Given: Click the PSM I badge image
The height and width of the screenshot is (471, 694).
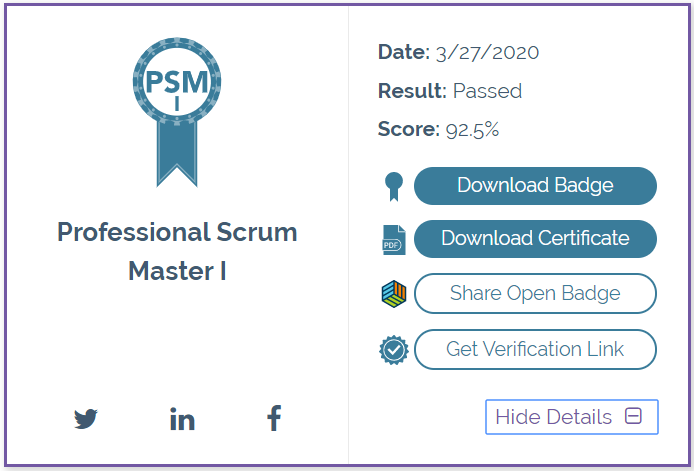Looking at the screenshot, I should click(177, 110).
